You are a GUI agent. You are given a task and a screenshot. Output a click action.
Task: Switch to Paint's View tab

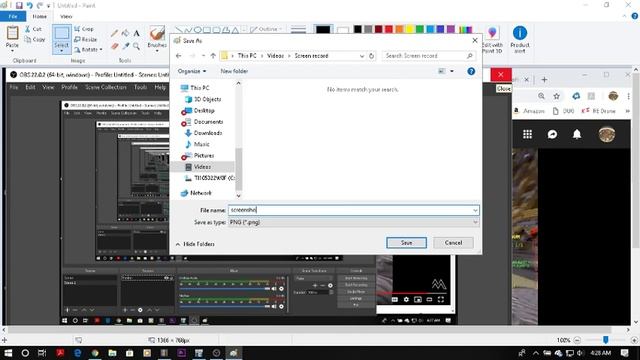point(66,16)
